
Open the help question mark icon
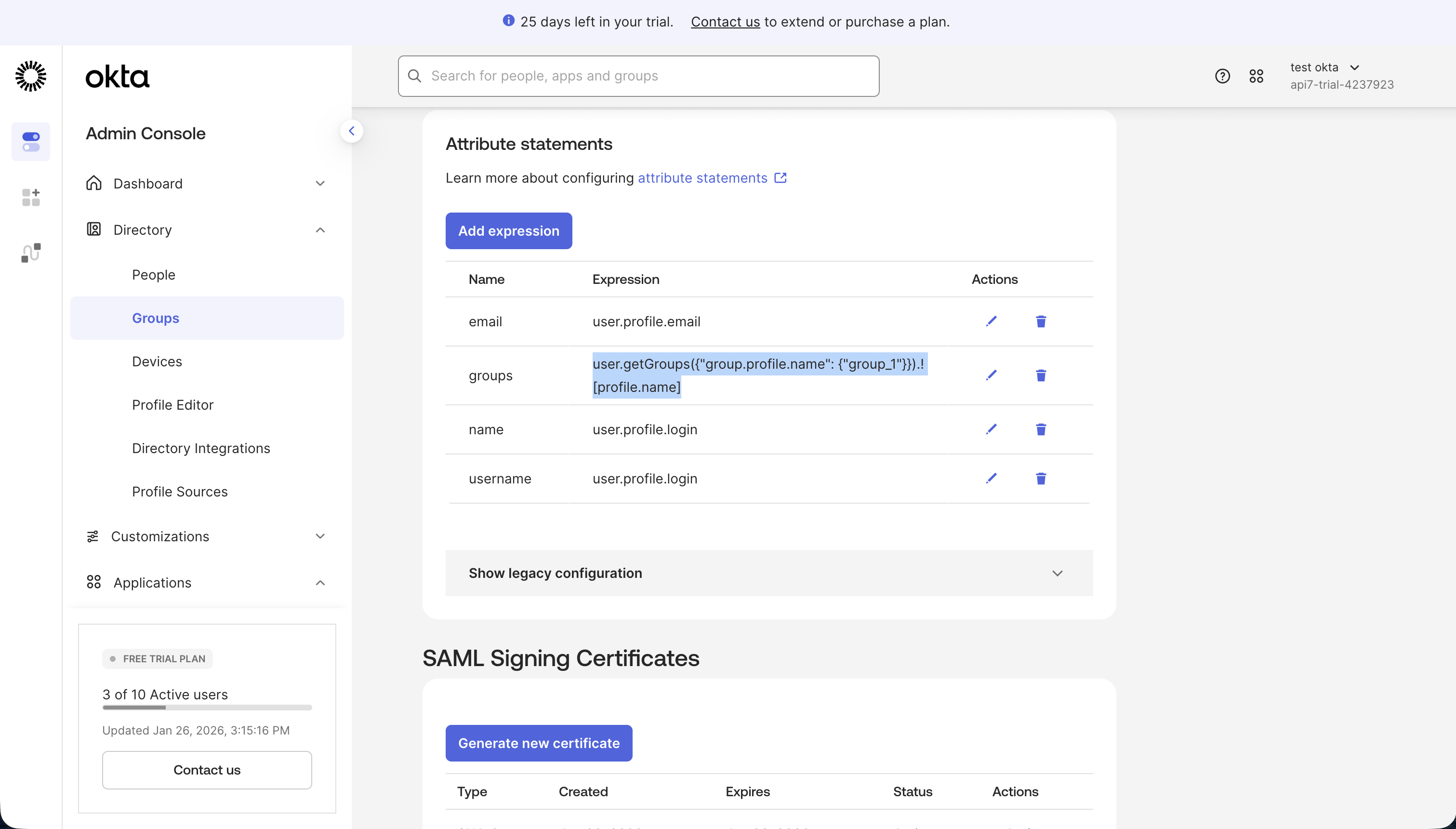click(x=1222, y=76)
